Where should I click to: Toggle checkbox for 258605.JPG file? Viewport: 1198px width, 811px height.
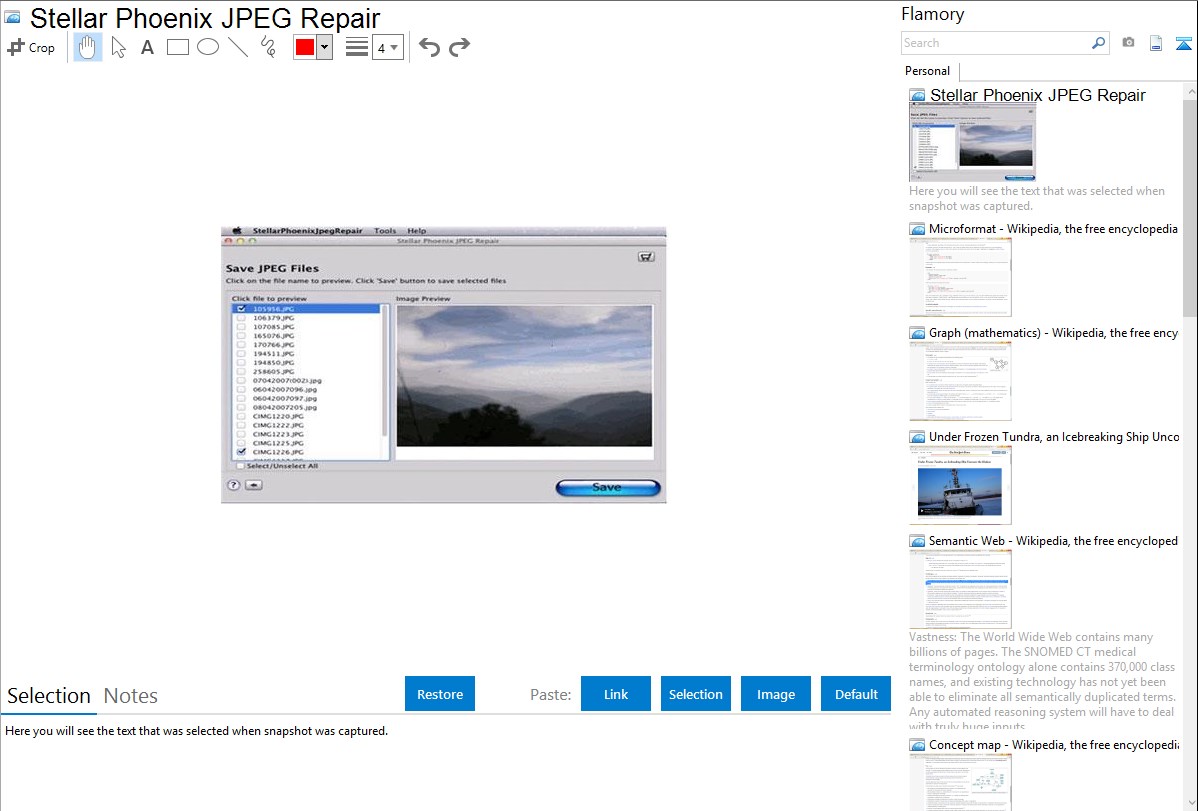point(241,371)
